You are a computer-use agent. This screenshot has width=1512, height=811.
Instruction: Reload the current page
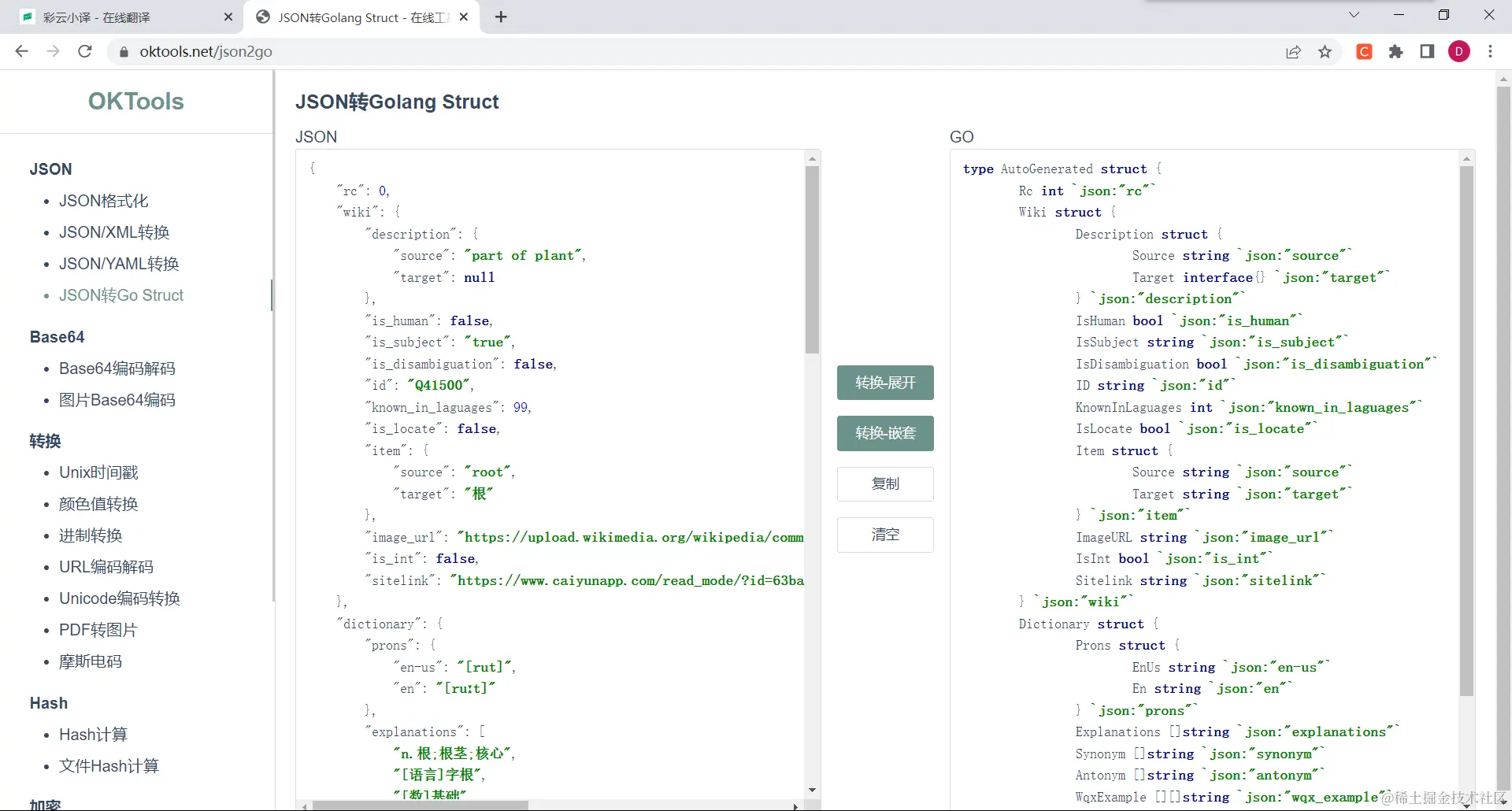(85, 51)
